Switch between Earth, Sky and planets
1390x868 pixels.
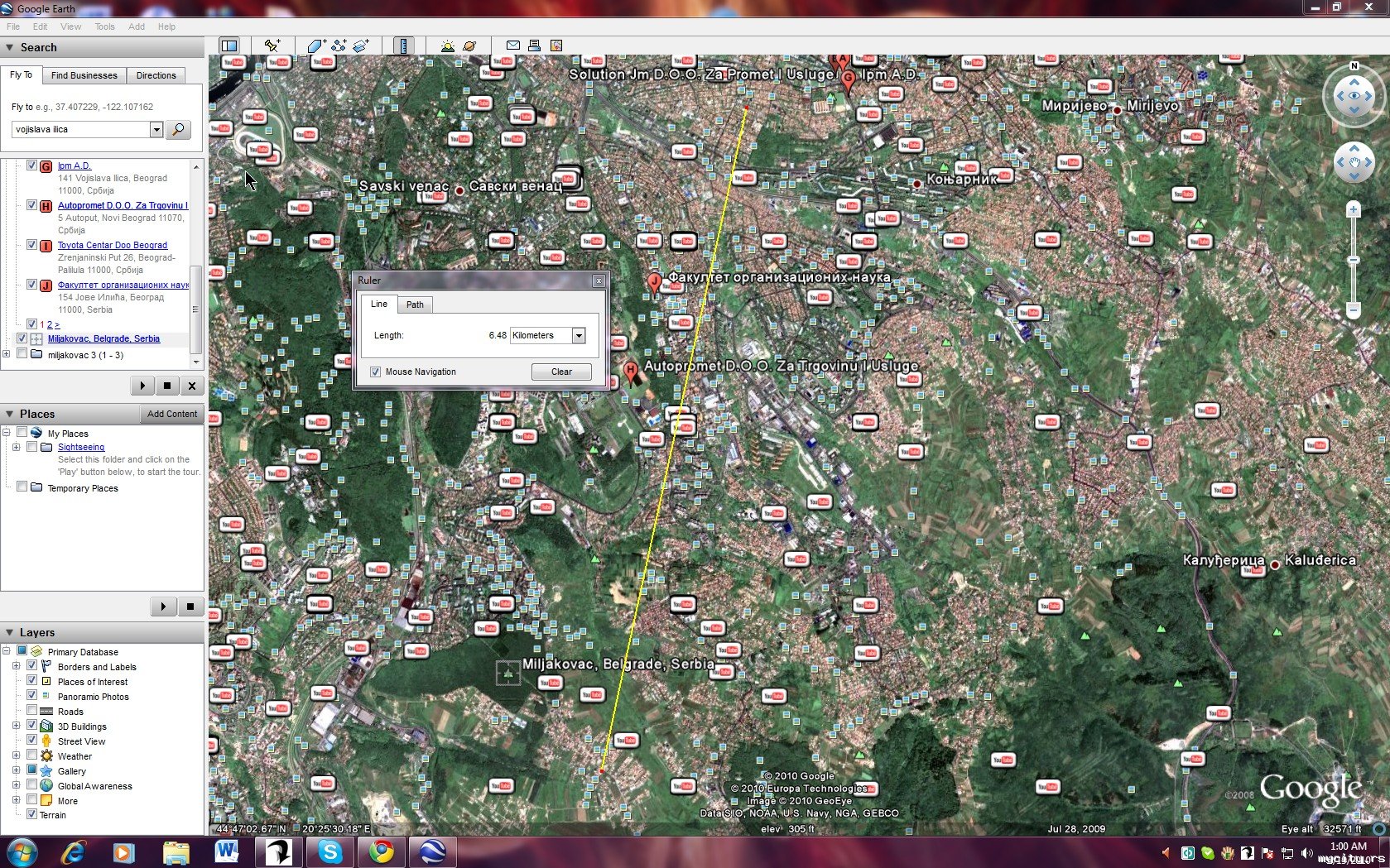[469, 46]
